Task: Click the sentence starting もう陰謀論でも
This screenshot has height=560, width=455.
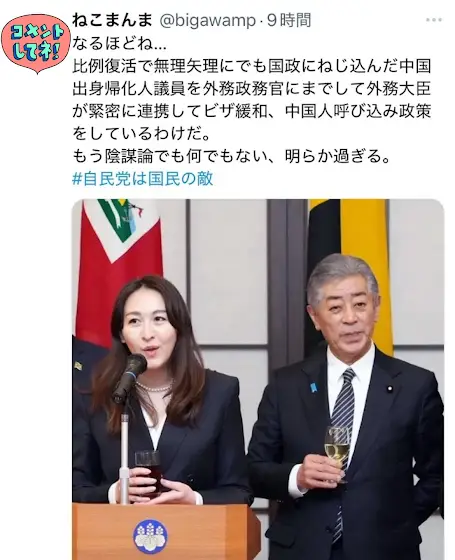Action: [231, 156]
